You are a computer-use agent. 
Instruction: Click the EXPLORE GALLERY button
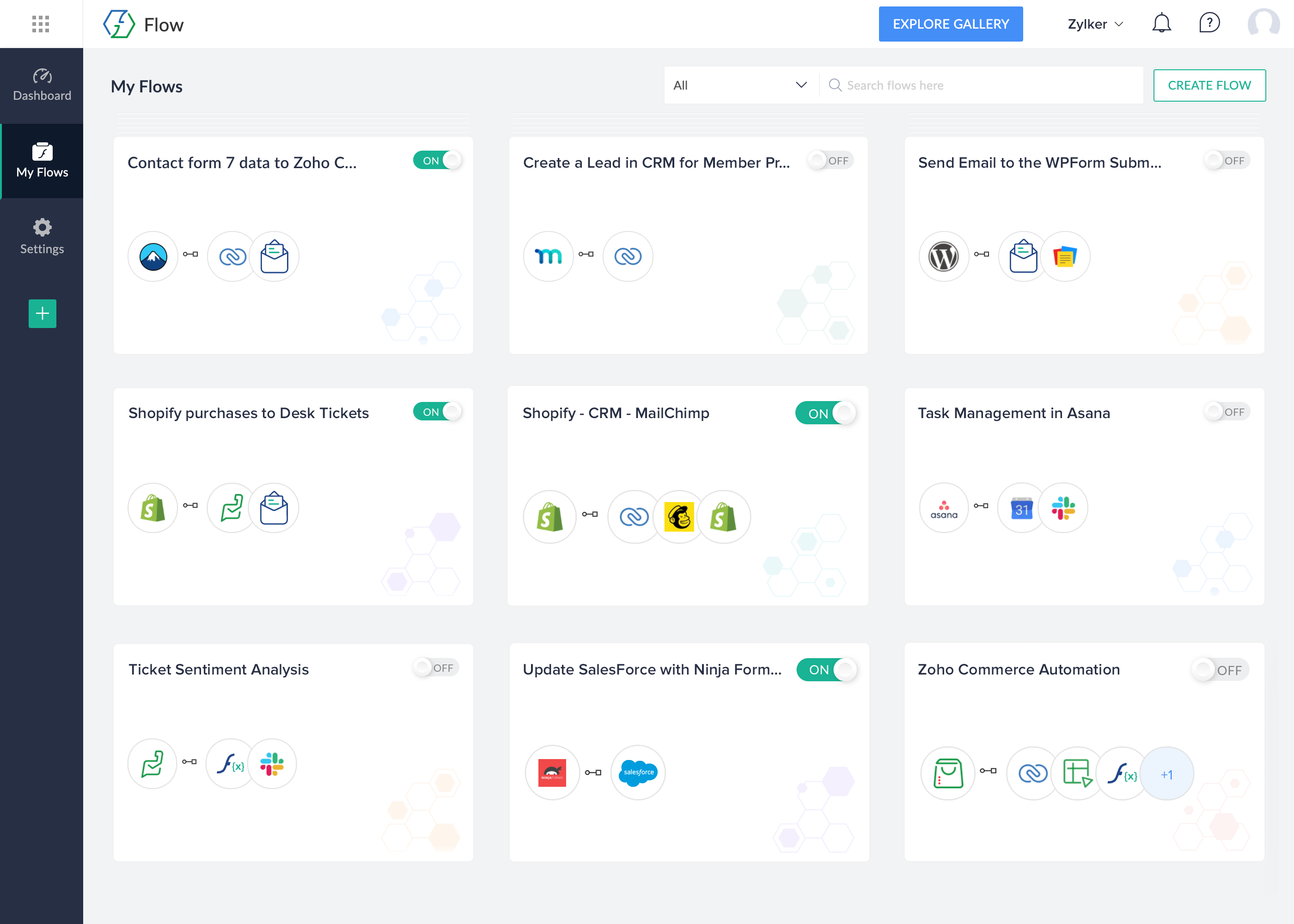tap(950, 24)
